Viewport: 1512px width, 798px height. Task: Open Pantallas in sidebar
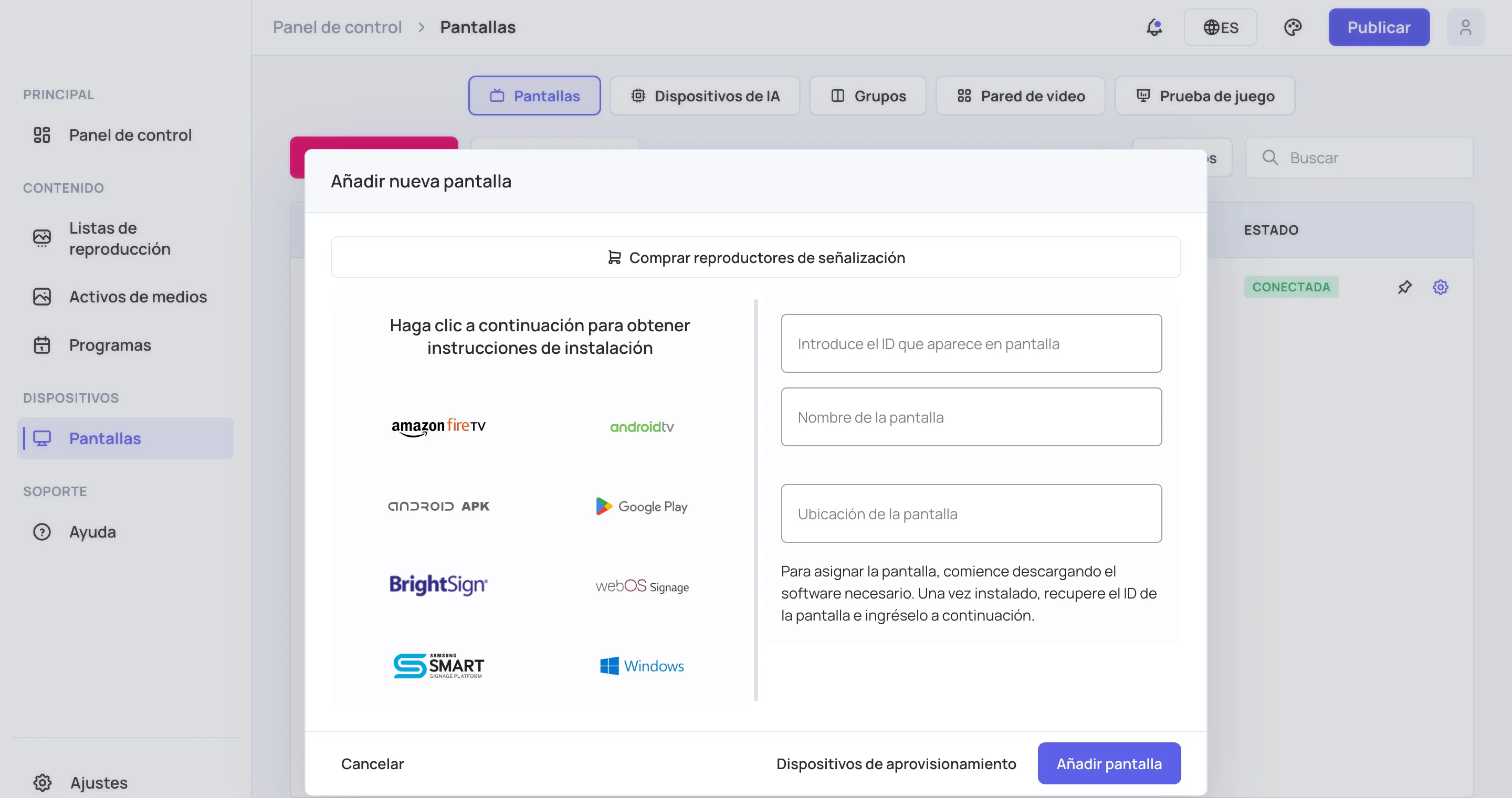point(125,438)
